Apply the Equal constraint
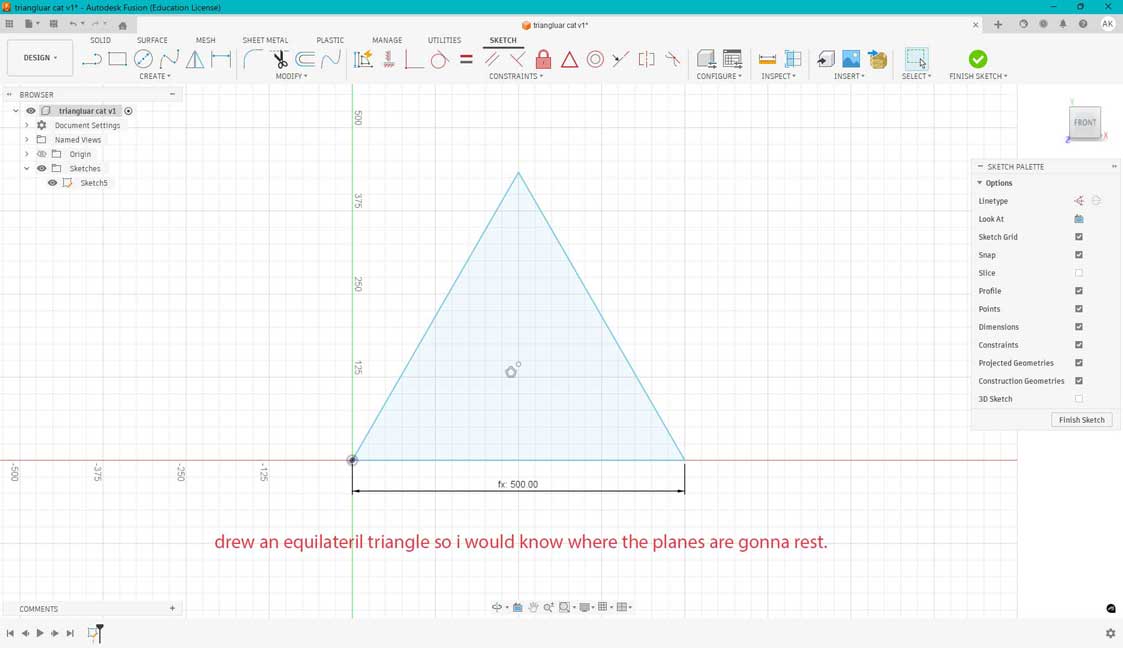Screen dimensions: 1123x648 coord(466,59)
